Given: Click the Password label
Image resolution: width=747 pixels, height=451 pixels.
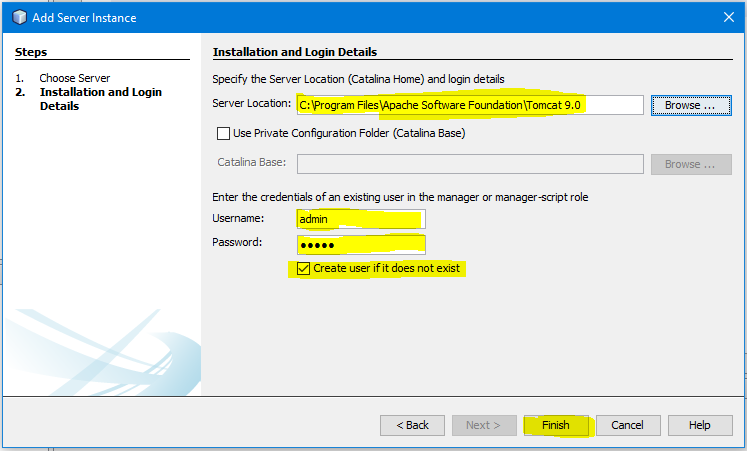Looking at the screenshot, I should pos(237,242).
